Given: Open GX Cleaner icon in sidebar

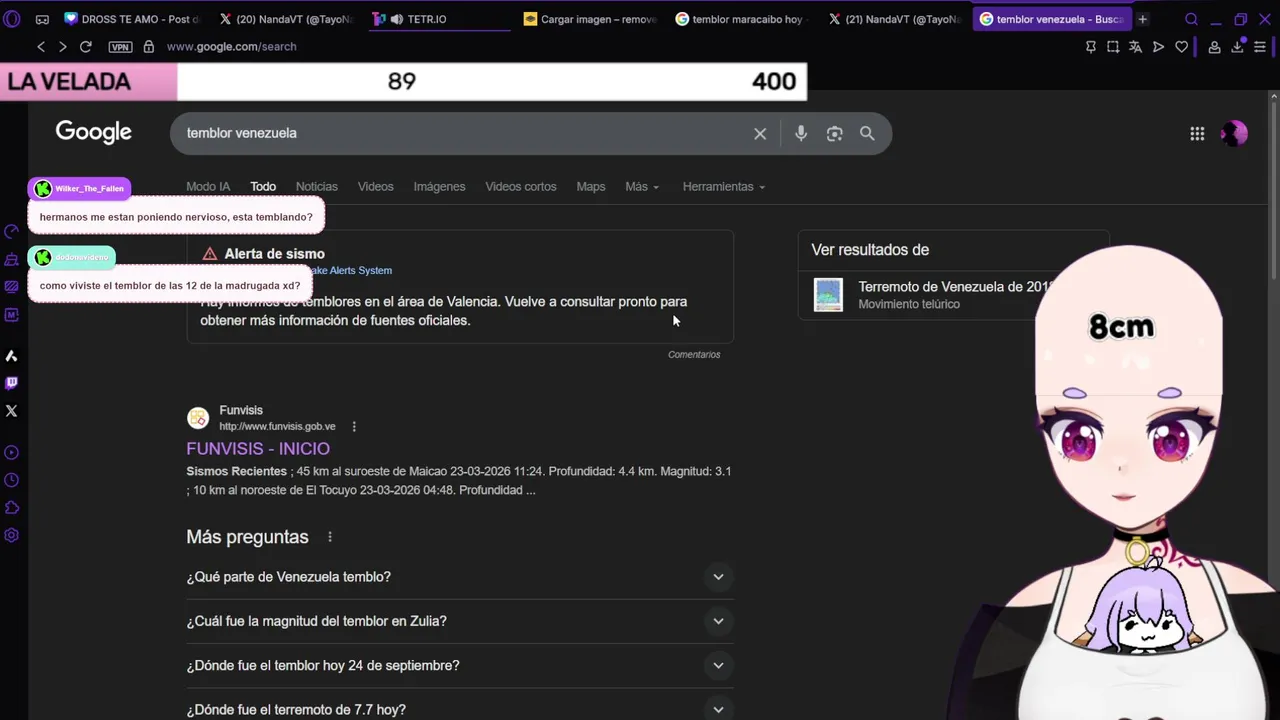Looking at the screenshot, I should click(12, 260).
